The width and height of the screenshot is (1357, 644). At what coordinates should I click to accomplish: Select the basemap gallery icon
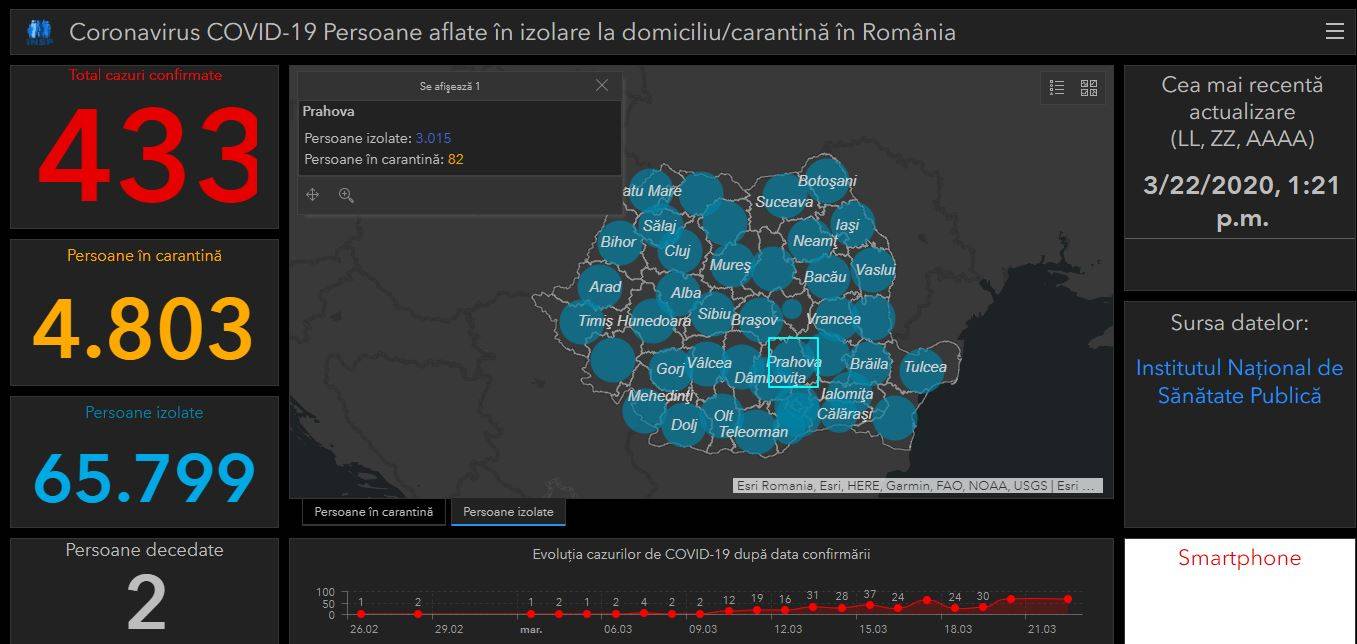[x=1089, y=88]
